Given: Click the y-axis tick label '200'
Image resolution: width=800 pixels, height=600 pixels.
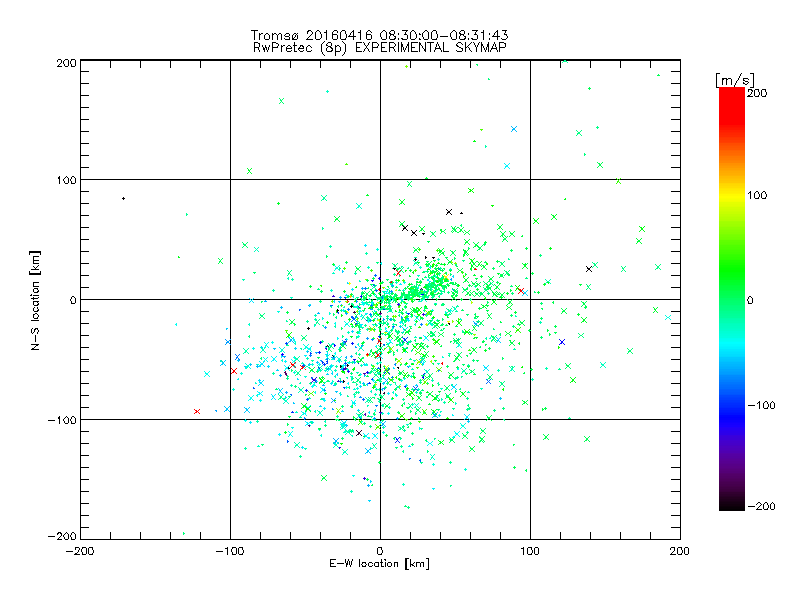Looking at the screenshot, I should tap(66, 63).
